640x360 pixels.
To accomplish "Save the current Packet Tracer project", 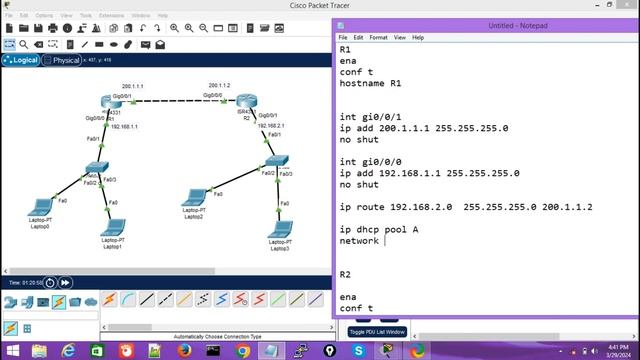I will click(x=38, y=28).
